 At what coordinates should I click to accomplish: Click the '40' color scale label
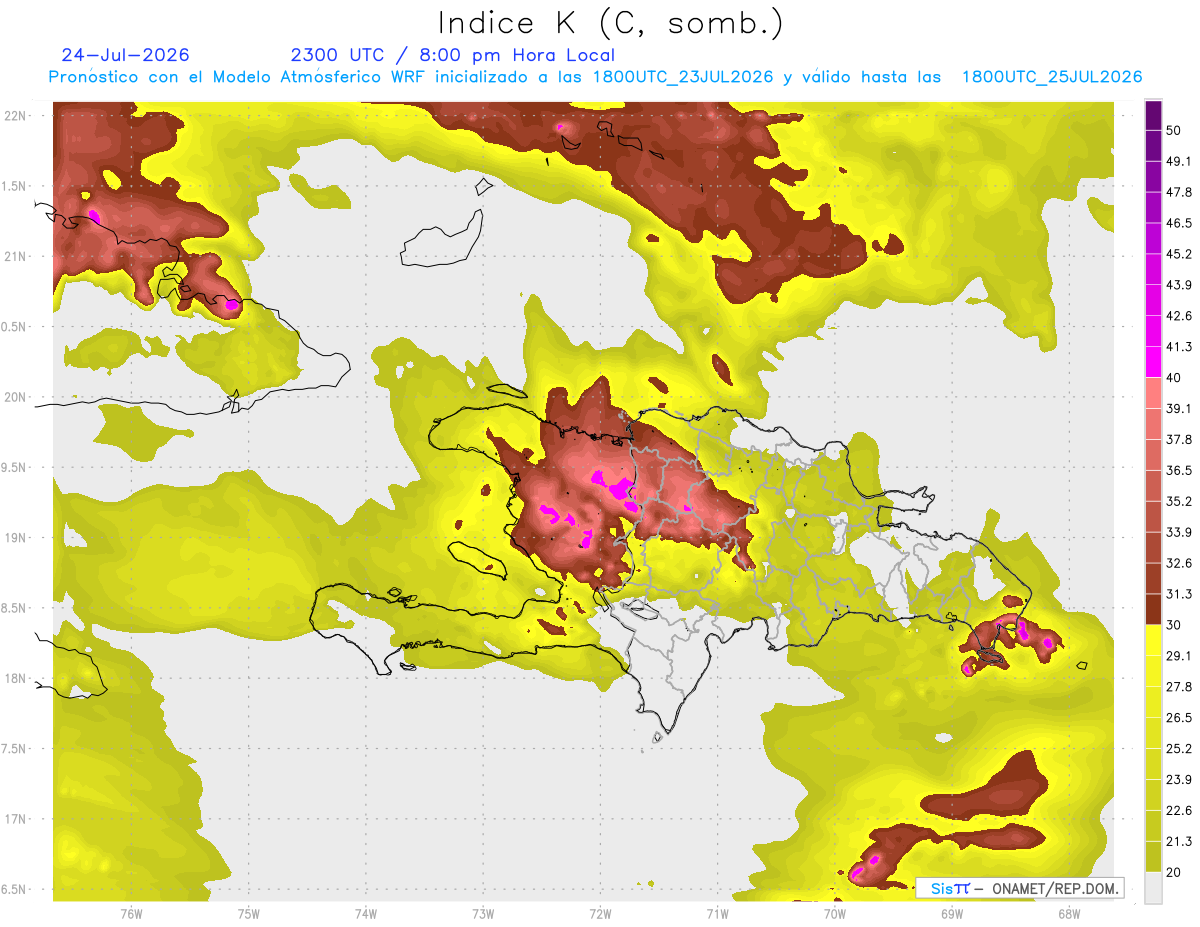[x=1175, y=378]
